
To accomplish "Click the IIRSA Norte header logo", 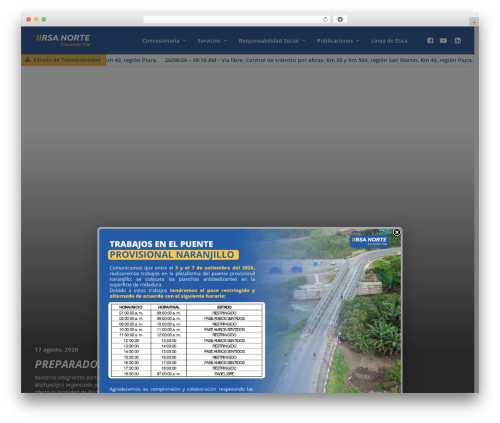I will tap(63, 40).
